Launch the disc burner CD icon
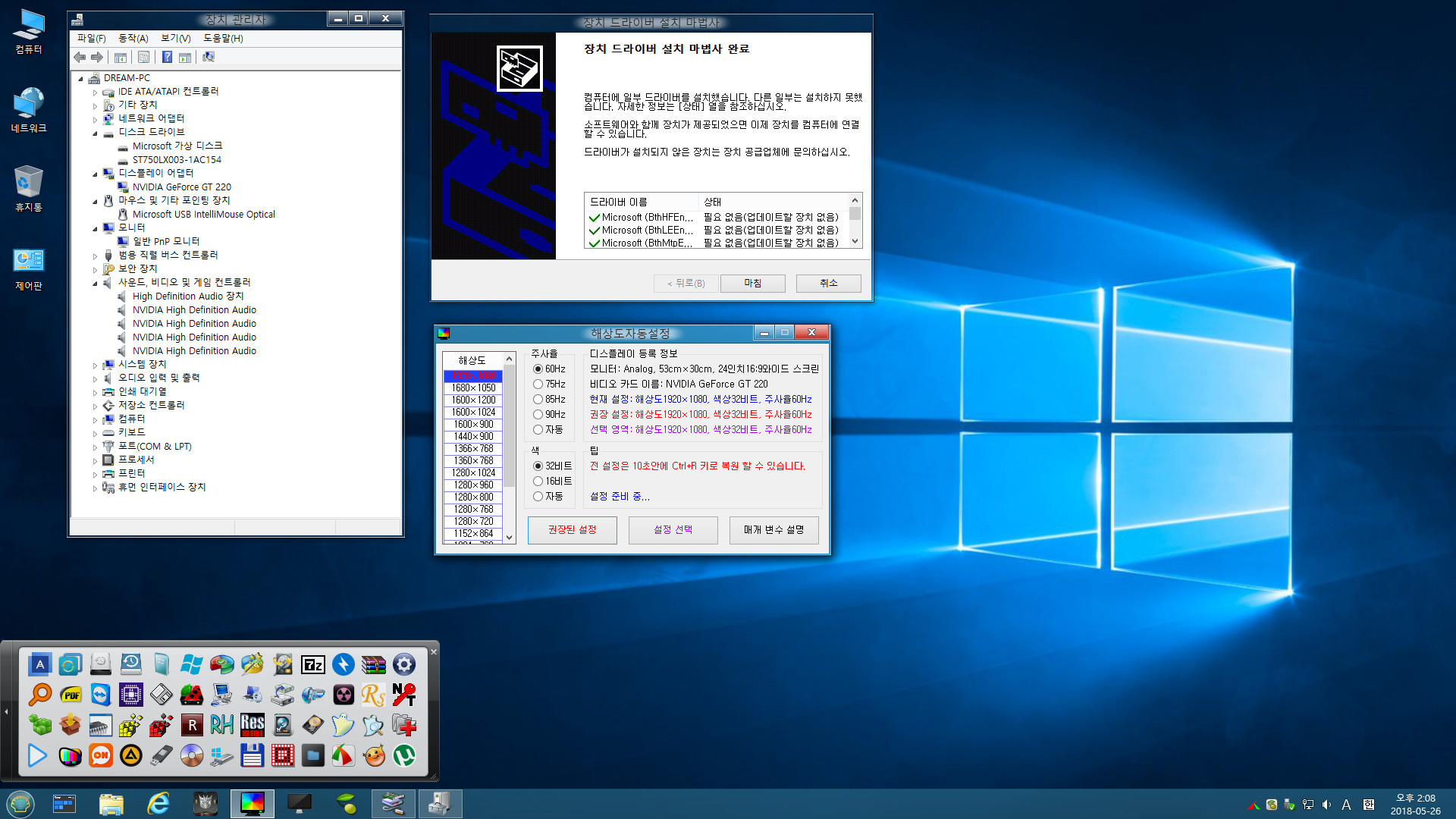This screenshot has height=819, width=1456. [x=191, y=756]
